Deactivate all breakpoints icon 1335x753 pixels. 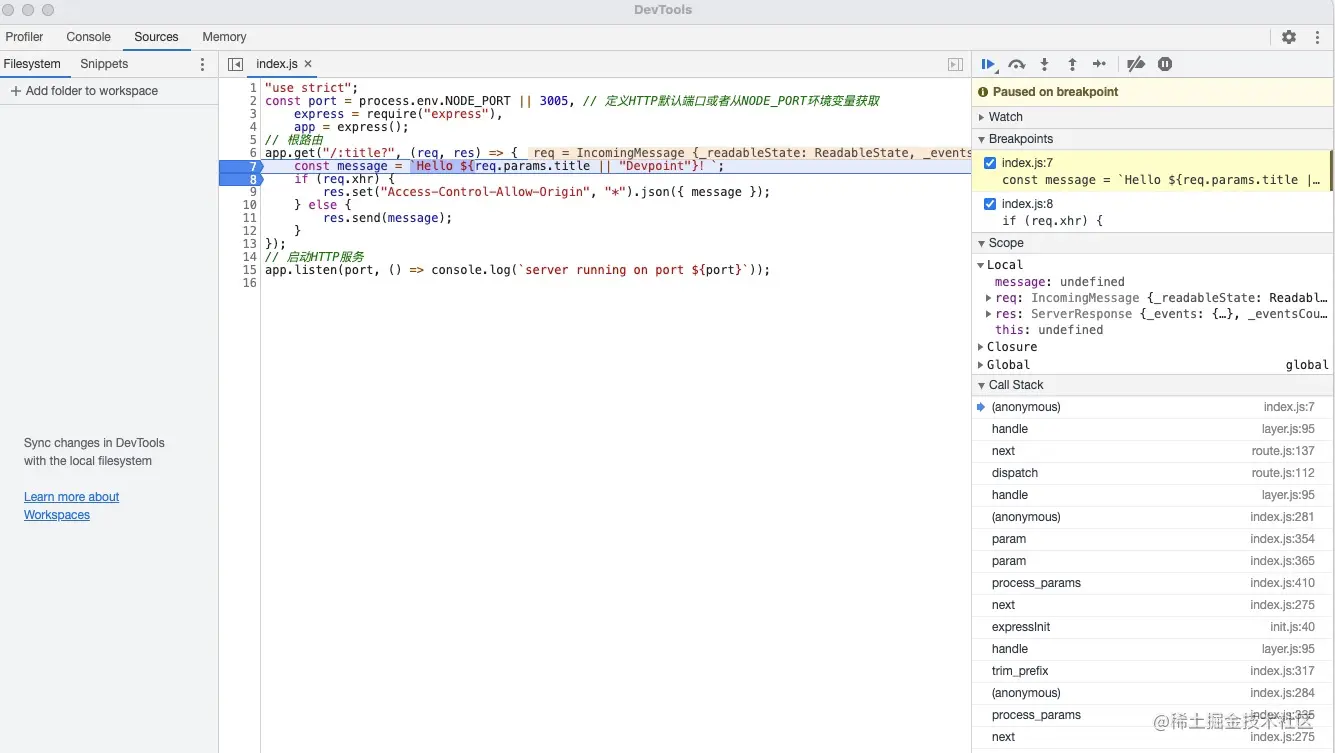[x=1136, y=64]
